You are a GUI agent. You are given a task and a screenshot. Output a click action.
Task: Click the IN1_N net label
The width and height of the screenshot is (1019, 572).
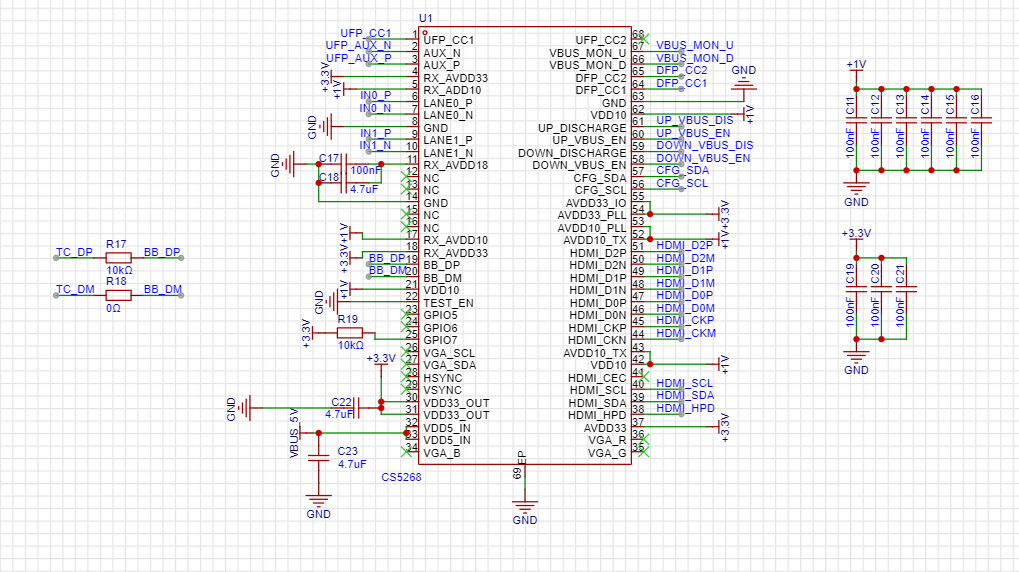click(x=376, y=146)
